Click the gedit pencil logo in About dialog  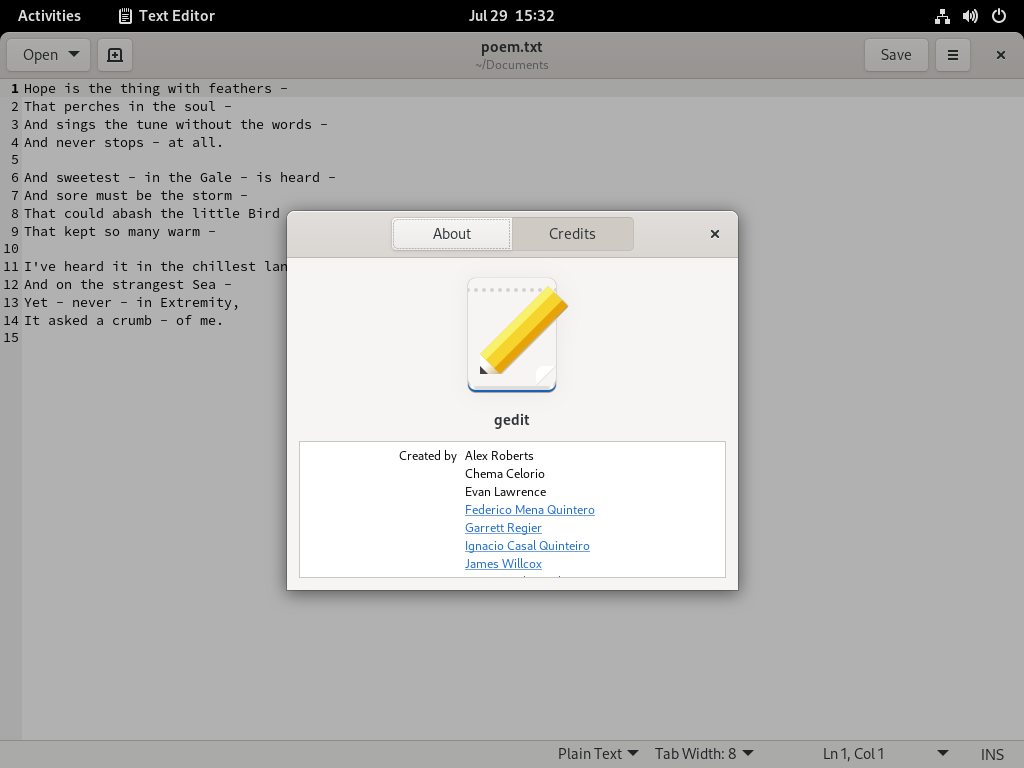point(517,336)
